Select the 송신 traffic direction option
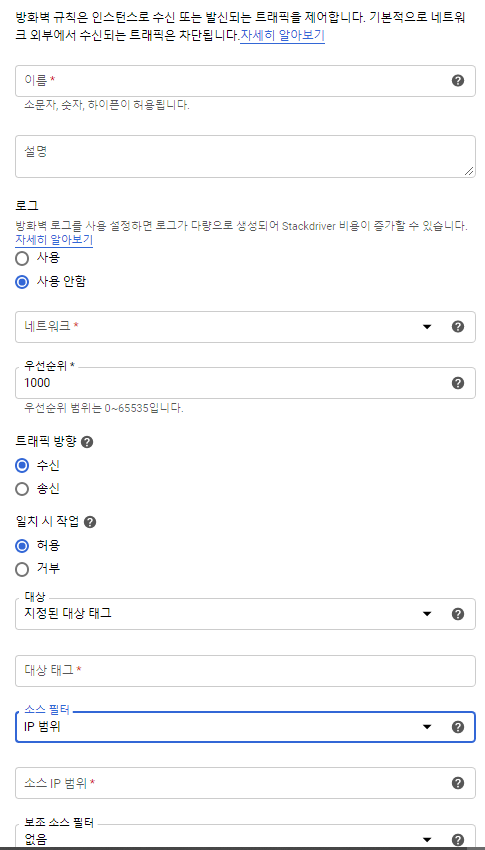 [22, 489]
